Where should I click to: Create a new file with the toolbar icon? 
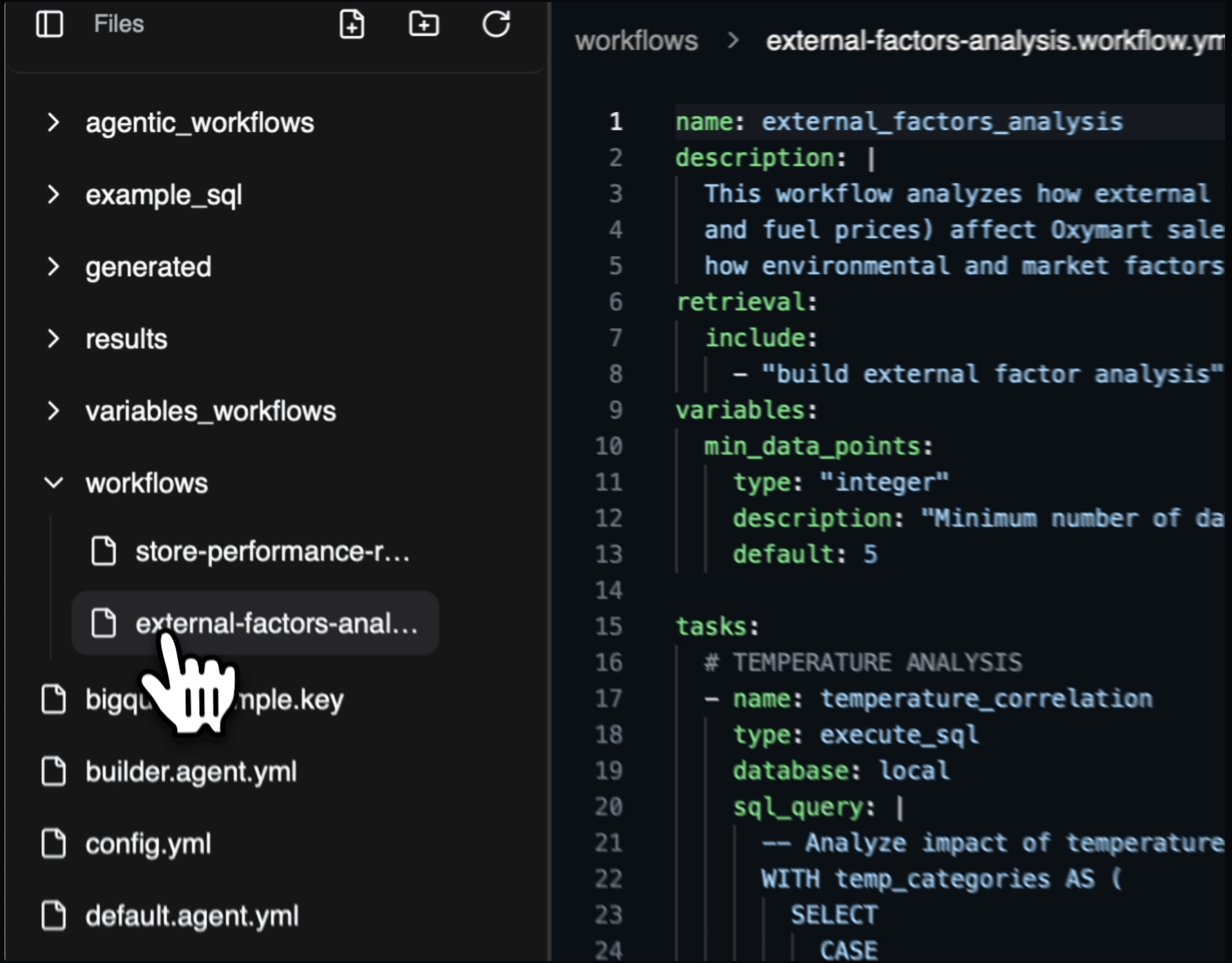[x=352, y=24]
